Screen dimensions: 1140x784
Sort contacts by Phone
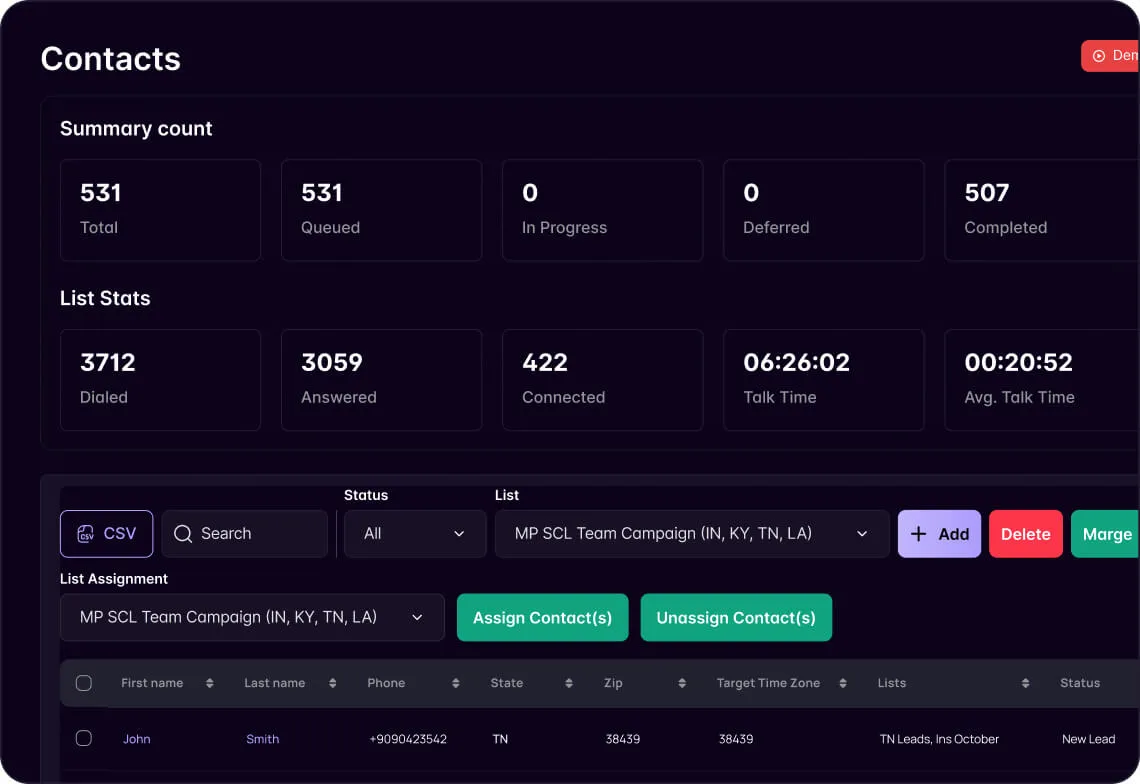[455, 683]
